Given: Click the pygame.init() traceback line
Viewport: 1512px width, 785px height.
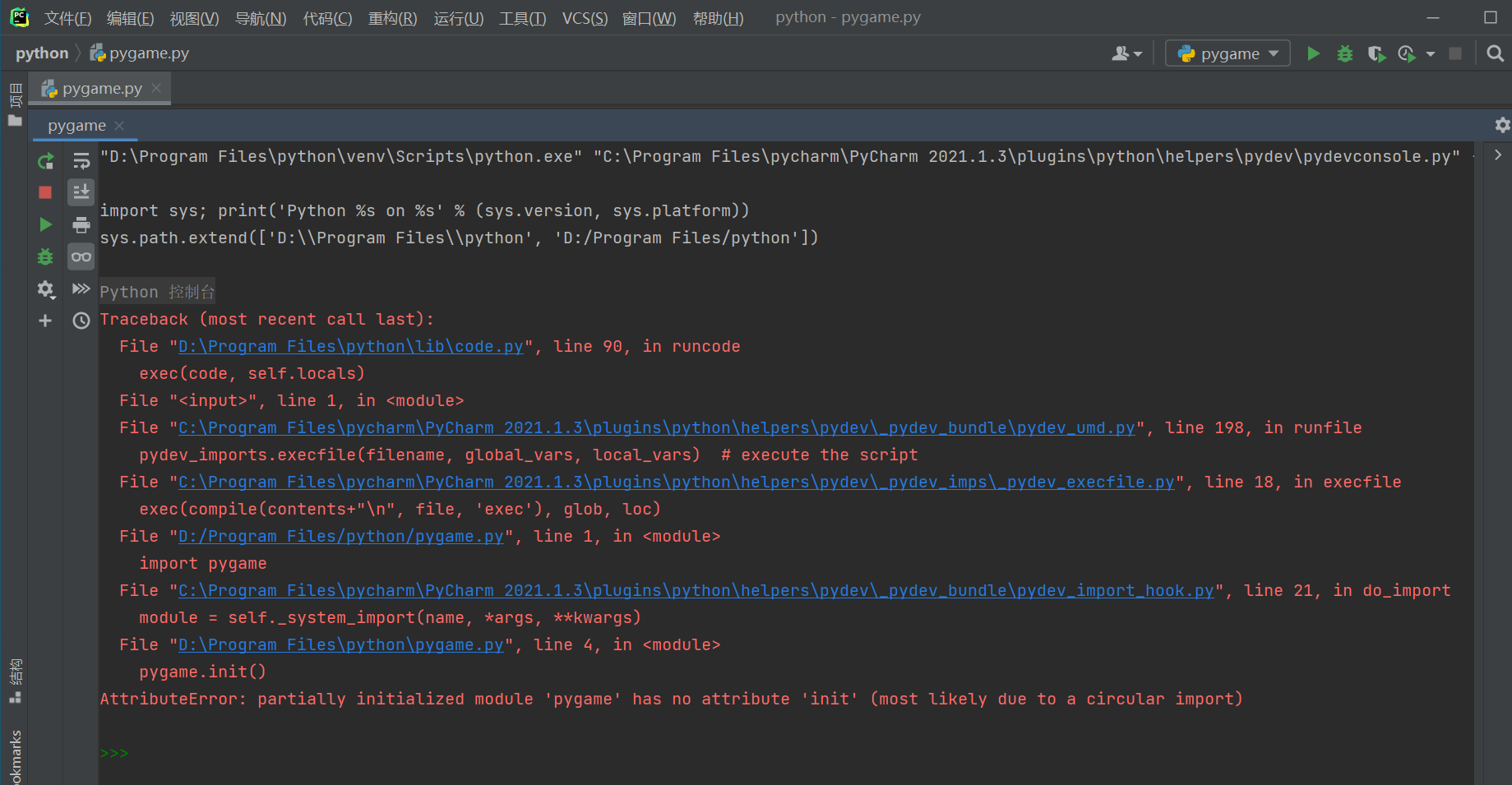Looking at the screenshot, I should click(202, 672).
